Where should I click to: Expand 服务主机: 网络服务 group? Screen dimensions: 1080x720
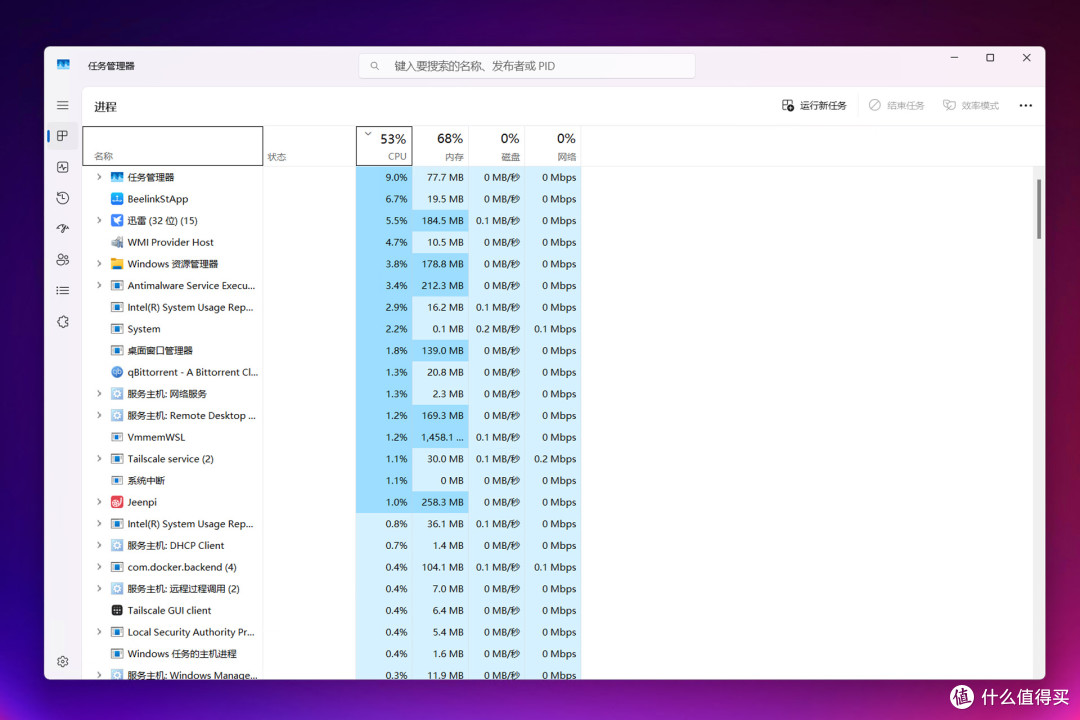pyautogui.click(x=98, y=394)
